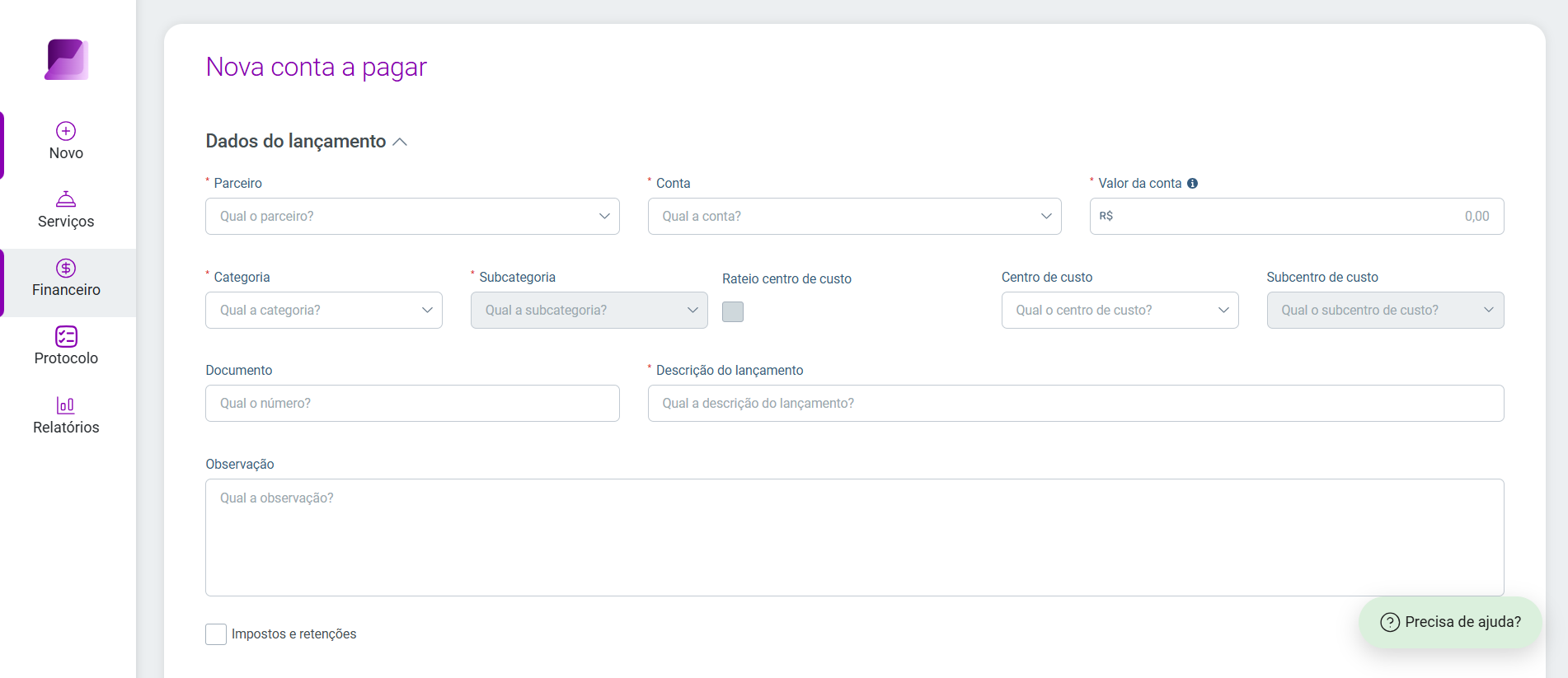Open the Novo plus icon

(66, 131)
